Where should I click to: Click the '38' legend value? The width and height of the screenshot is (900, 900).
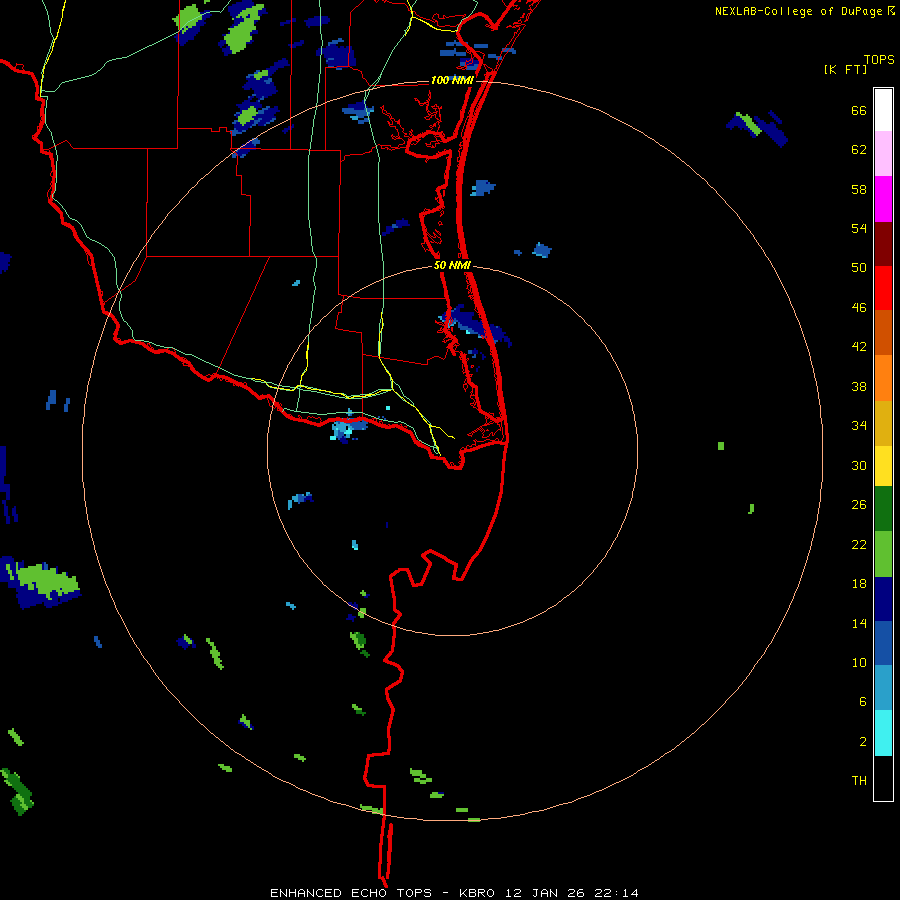[859, 386]
